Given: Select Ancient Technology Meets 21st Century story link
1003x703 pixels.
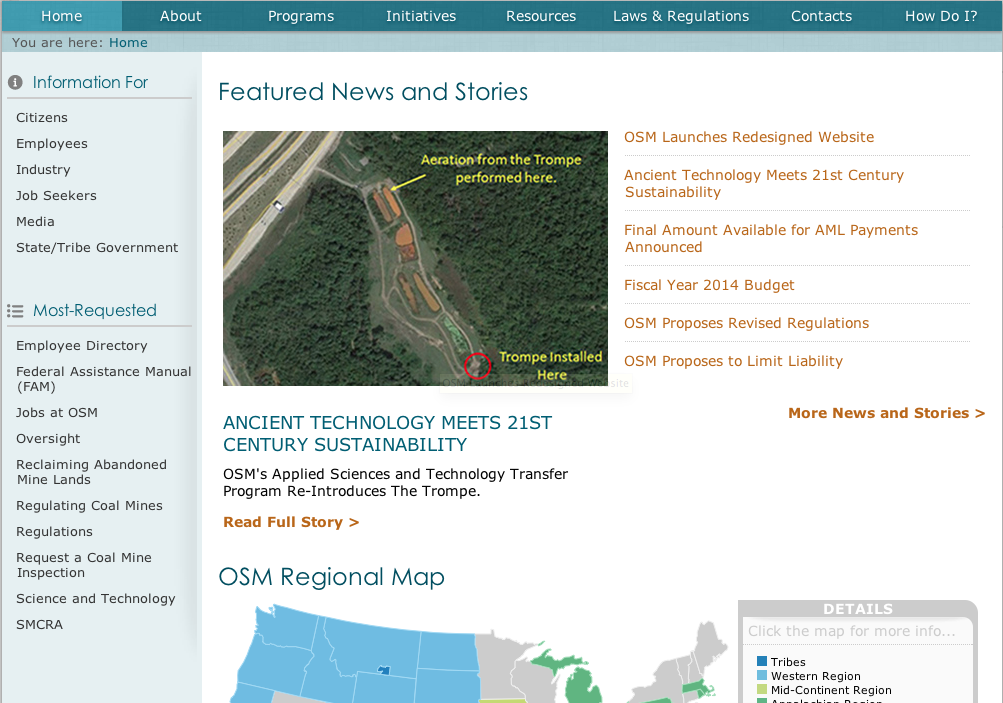Looking at the screenshot, I should 764,184.
